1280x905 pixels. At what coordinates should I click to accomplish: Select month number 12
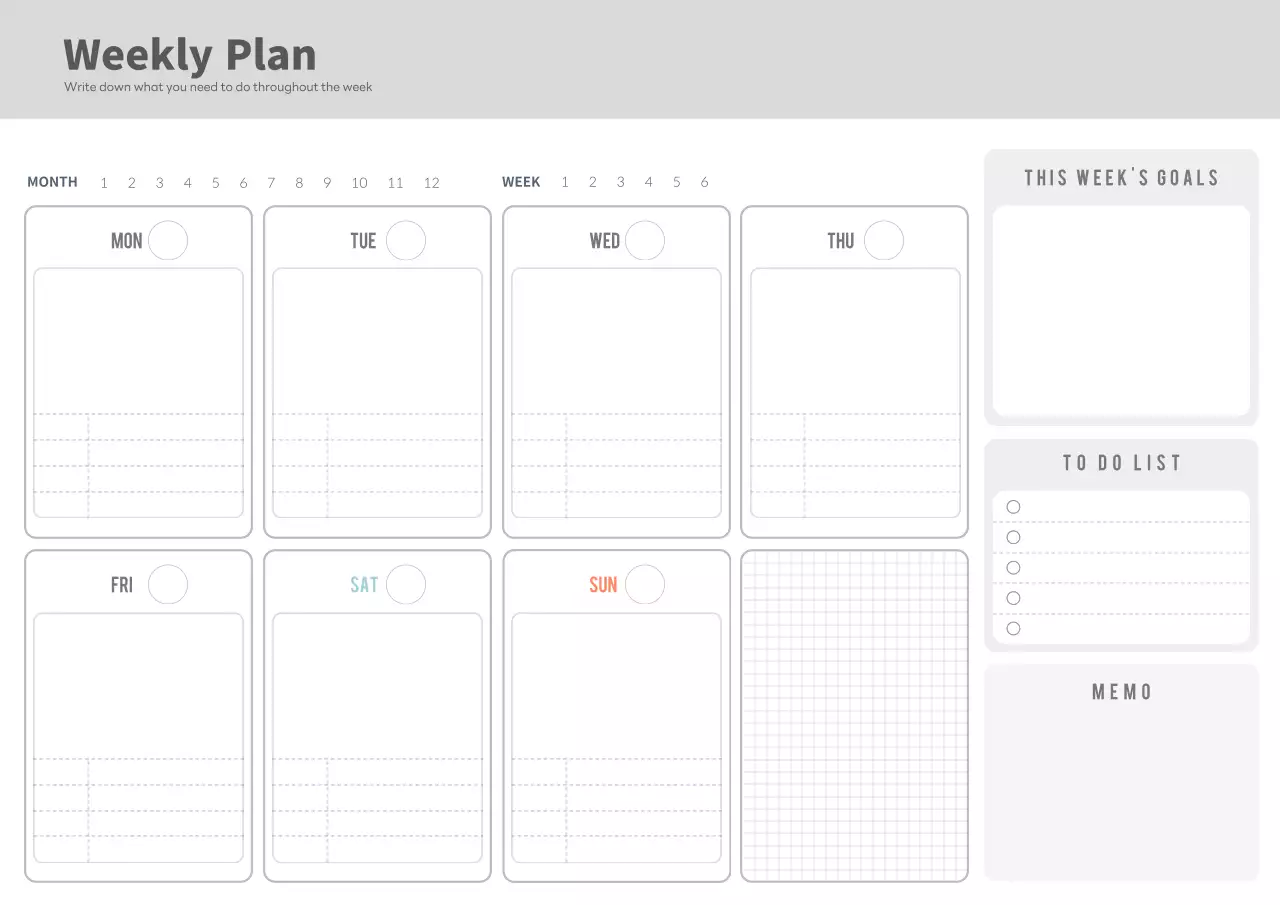431,183
